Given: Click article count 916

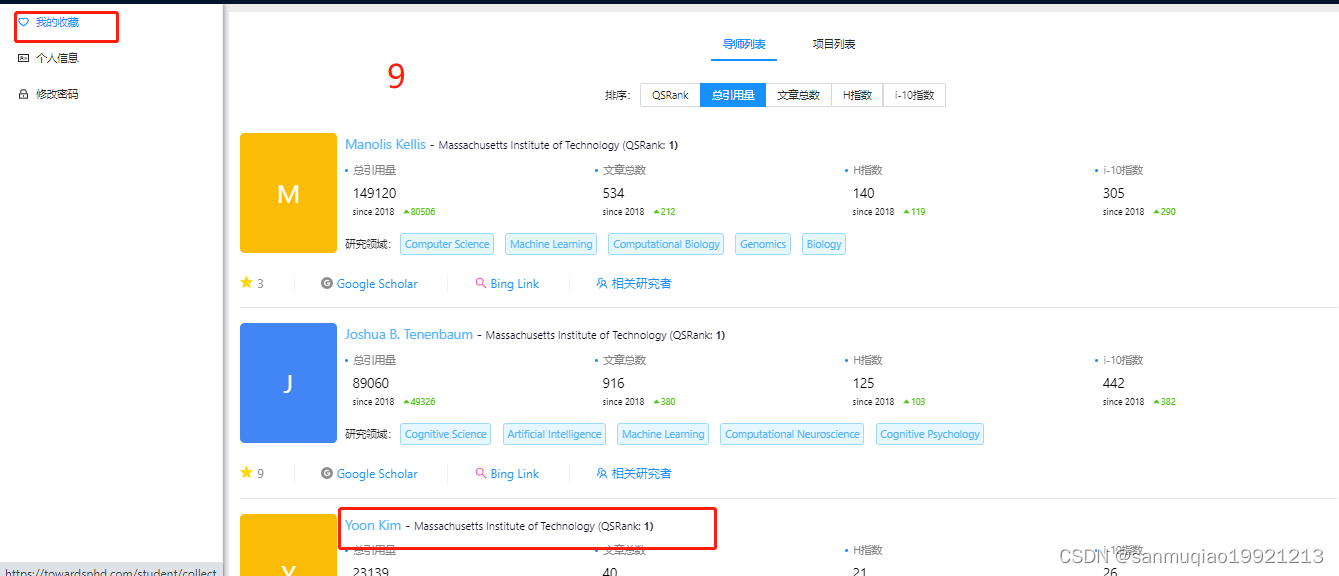Looking at the screenshot, I should click(613, 383).
